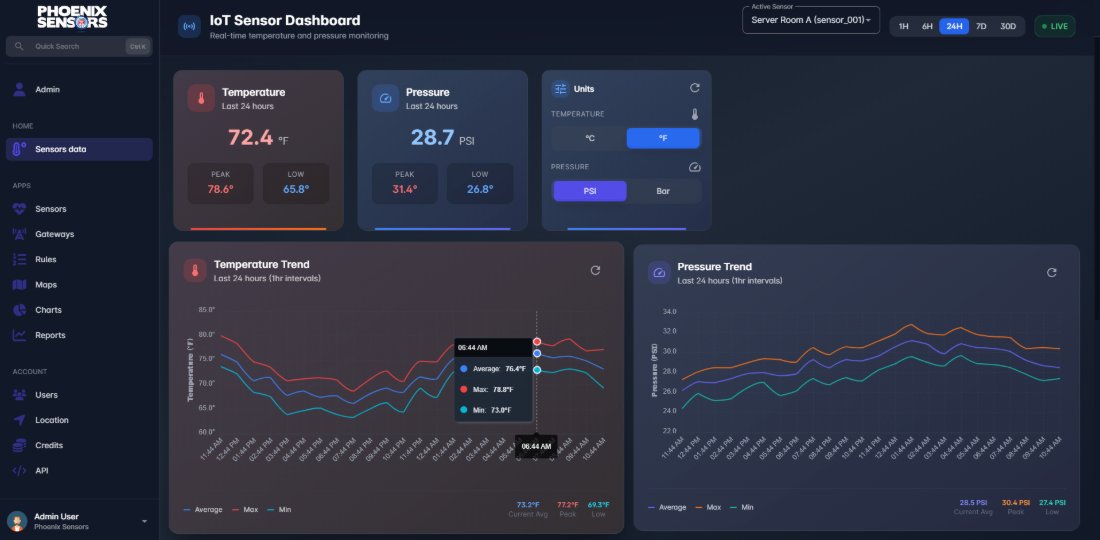1100x540 pixels.
Task: Switch pressure unit to Bar
Action: [x=663, y=191]
